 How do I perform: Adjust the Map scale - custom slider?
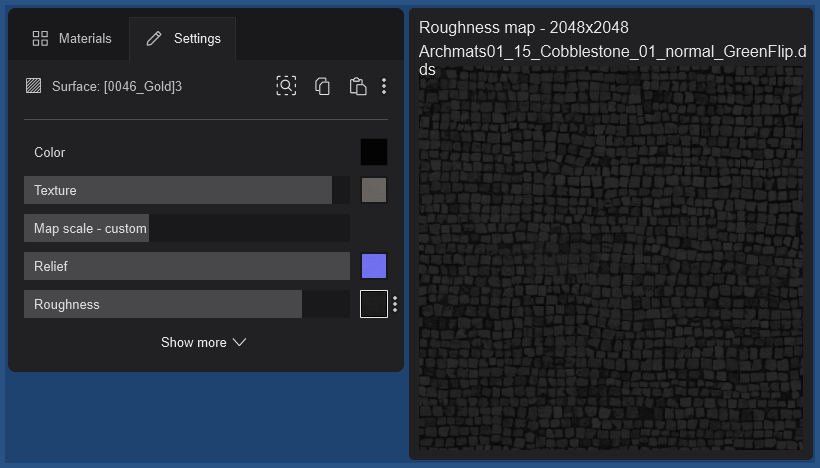click(x=187, y=229)
